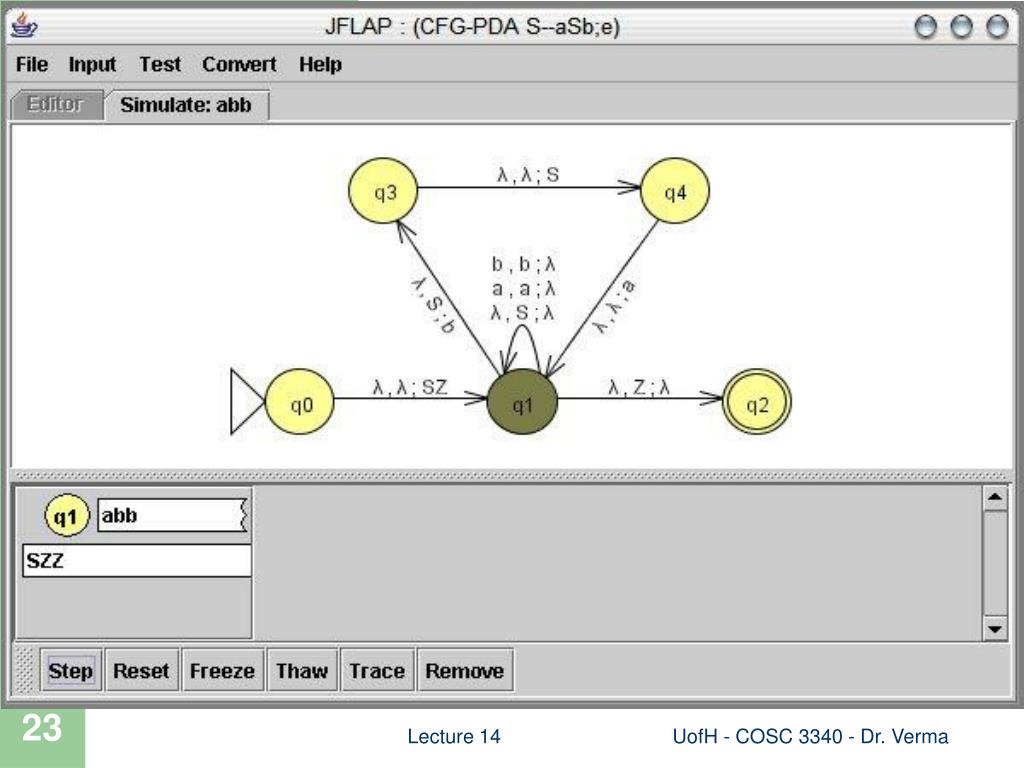Click the Freeze button

click(222, 670)
